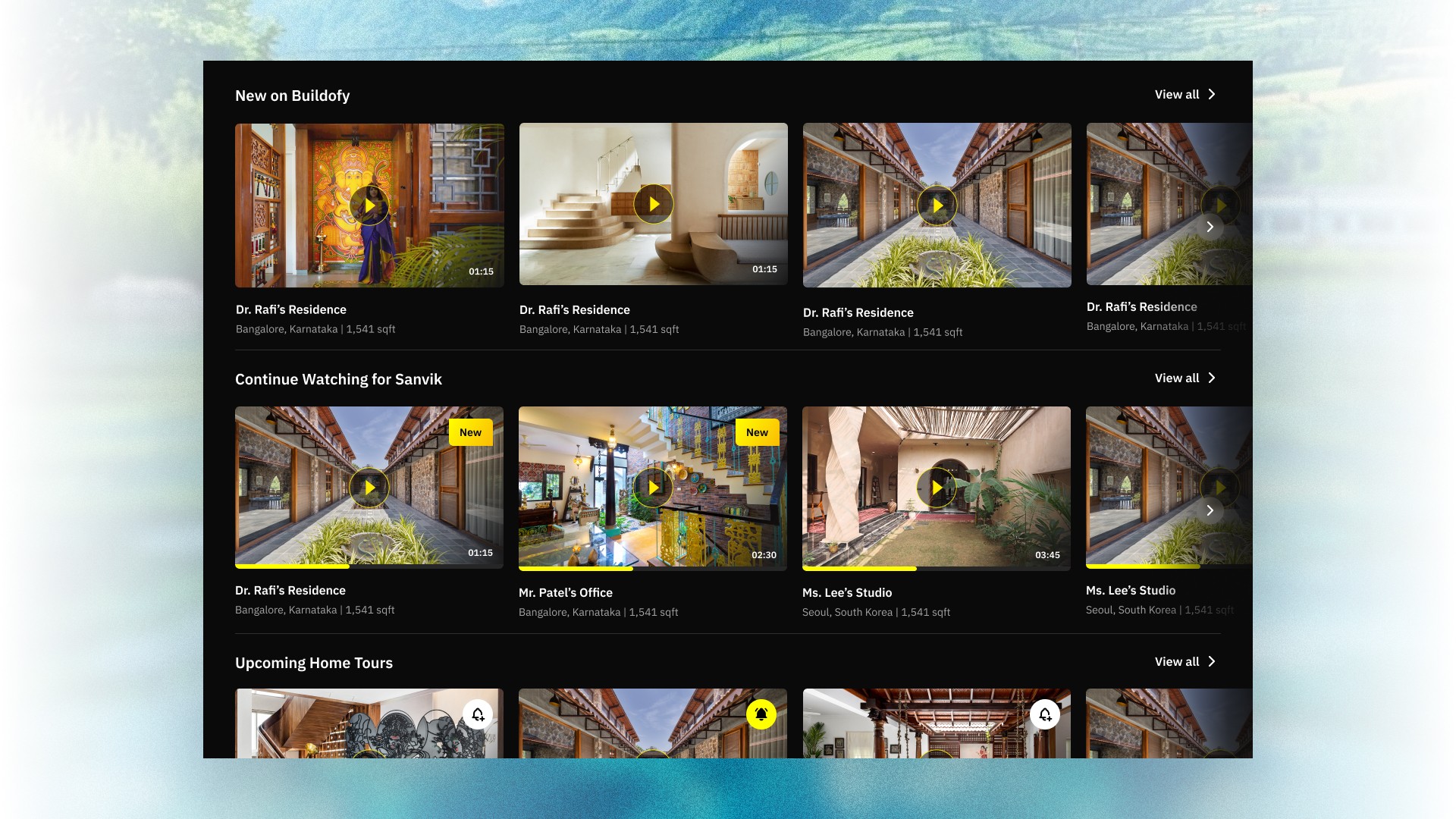Play first Continue Watching Dr. Rafi's video
The width and height of the screenshot is (1456, 819).
click(x=369, y=488)
